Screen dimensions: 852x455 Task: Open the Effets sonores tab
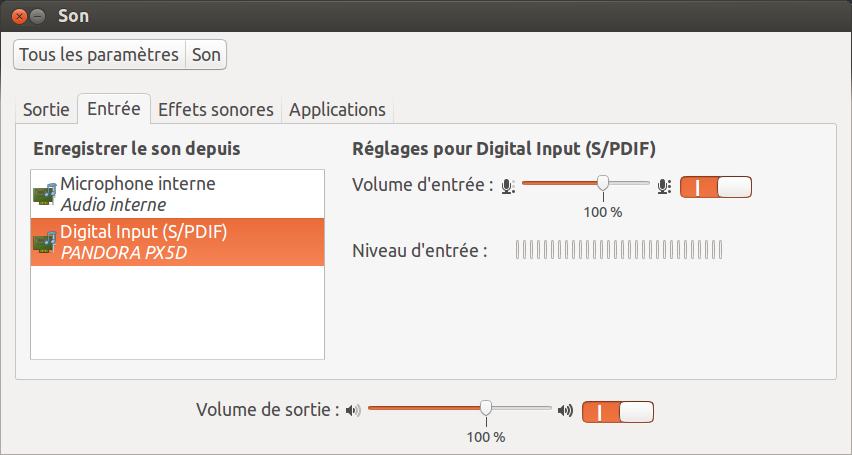point(215,110)
